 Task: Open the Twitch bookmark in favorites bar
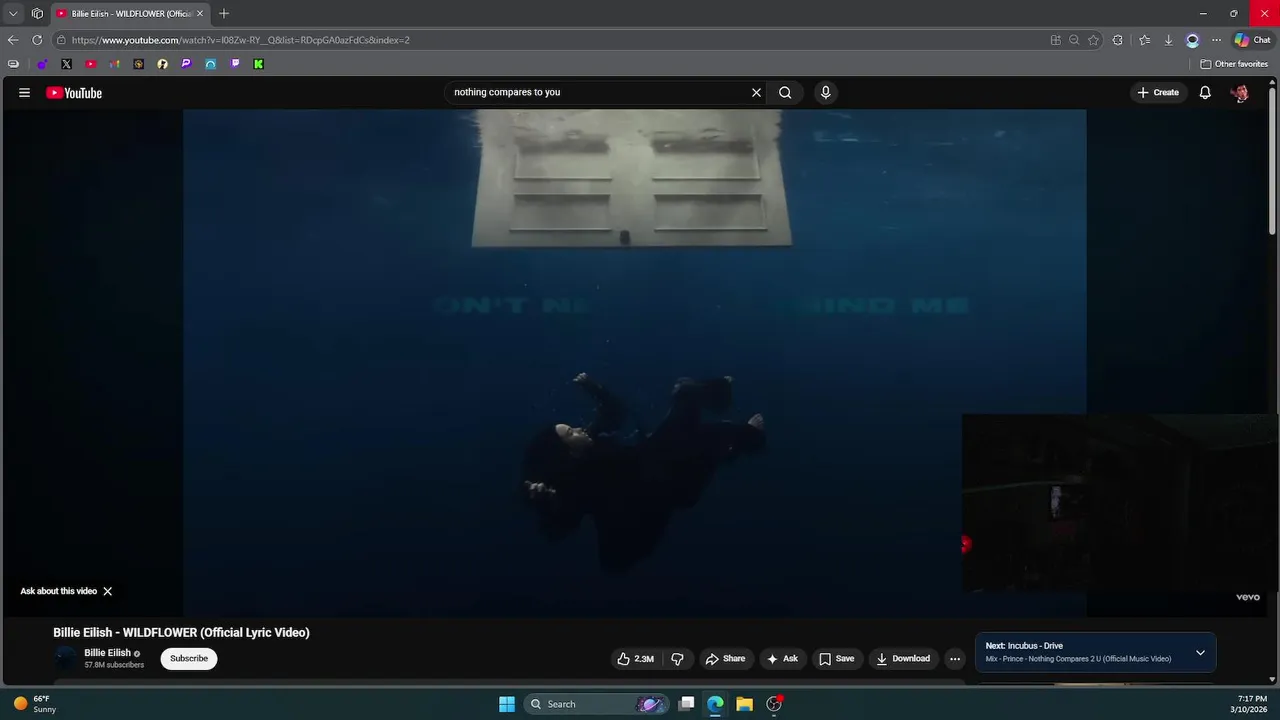tap(235, 64)
